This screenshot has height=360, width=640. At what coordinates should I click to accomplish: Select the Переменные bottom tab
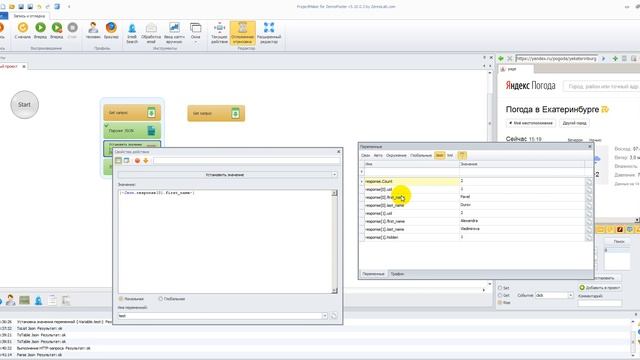click(373, 274)
